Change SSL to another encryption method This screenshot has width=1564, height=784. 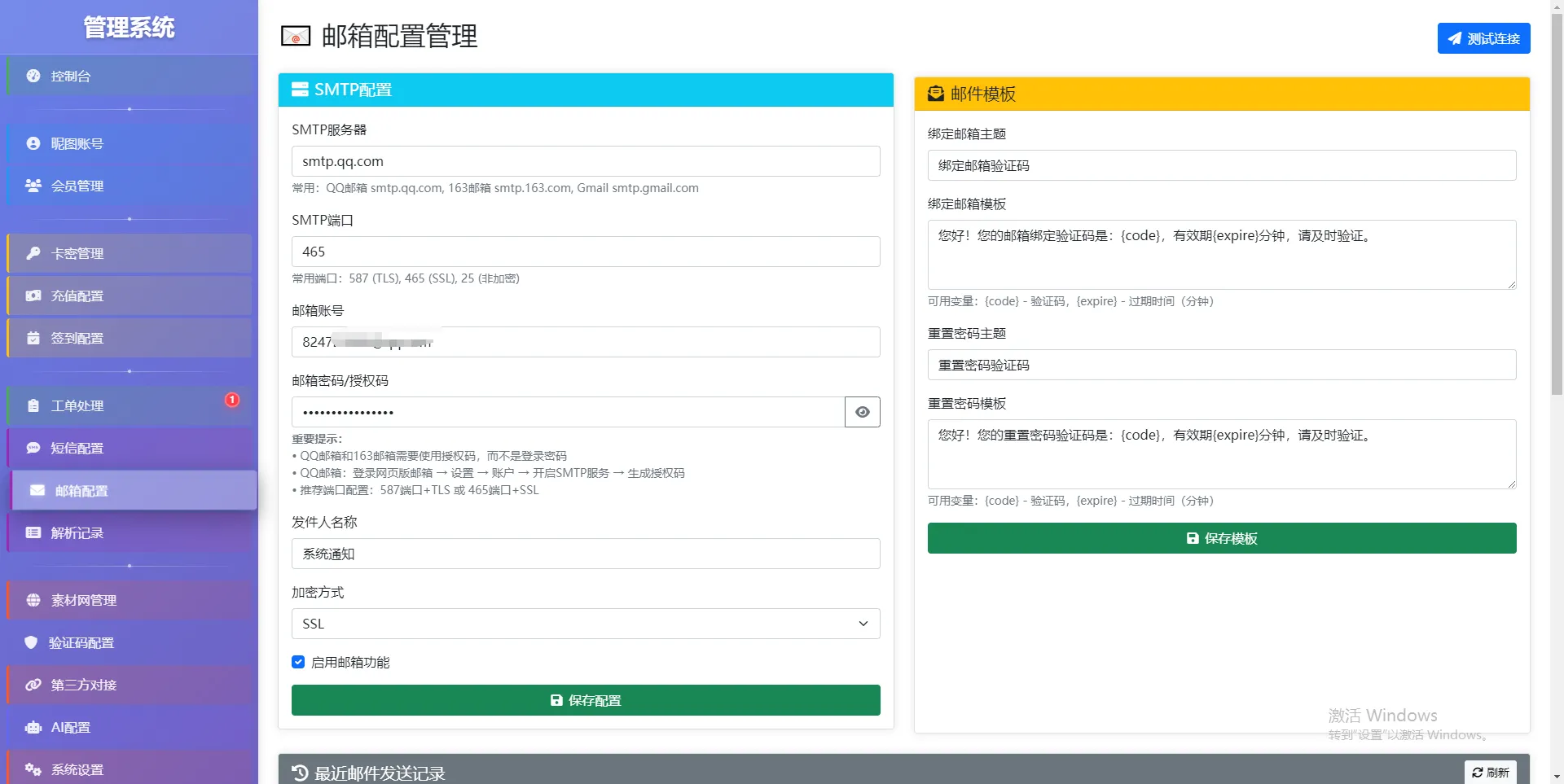point(585,624)
